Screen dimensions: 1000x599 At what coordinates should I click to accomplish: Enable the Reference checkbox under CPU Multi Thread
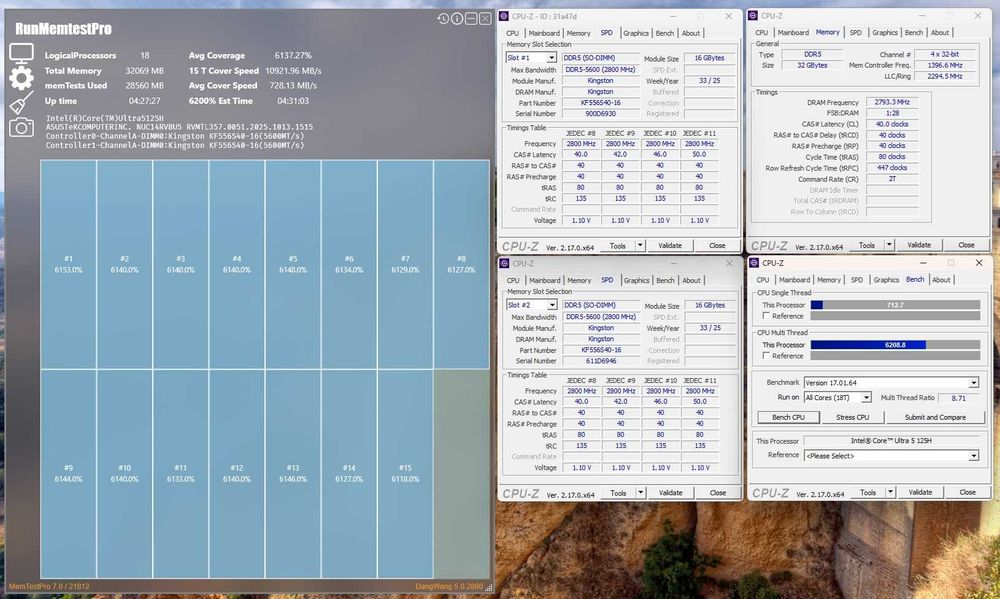[767, 355]
